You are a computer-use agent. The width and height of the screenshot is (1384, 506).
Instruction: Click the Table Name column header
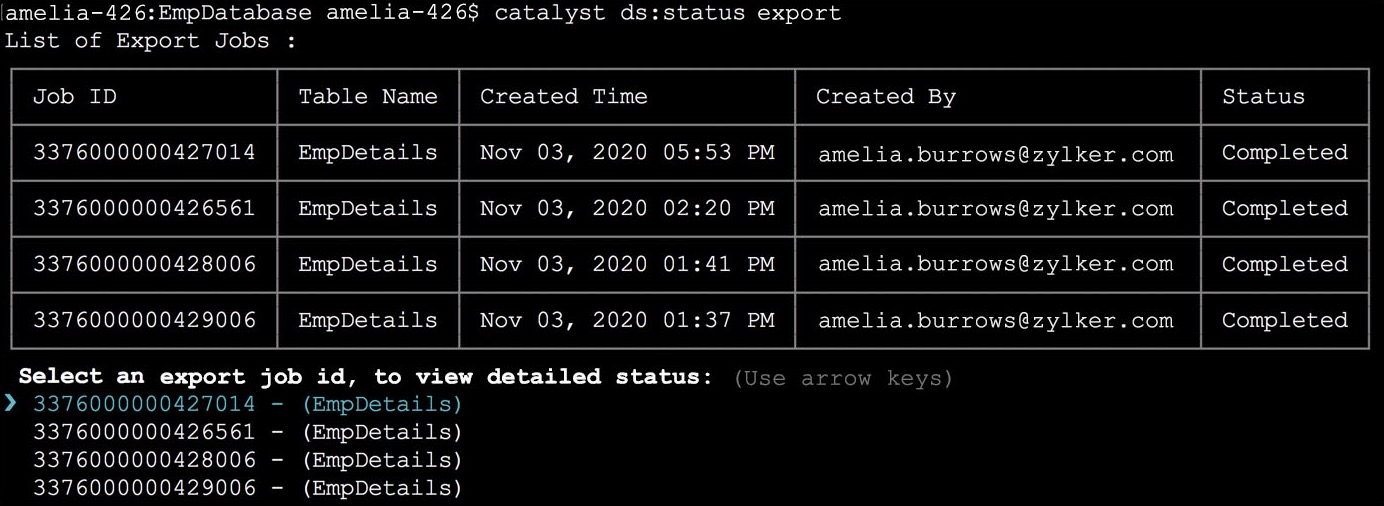[x=368, y=97]
